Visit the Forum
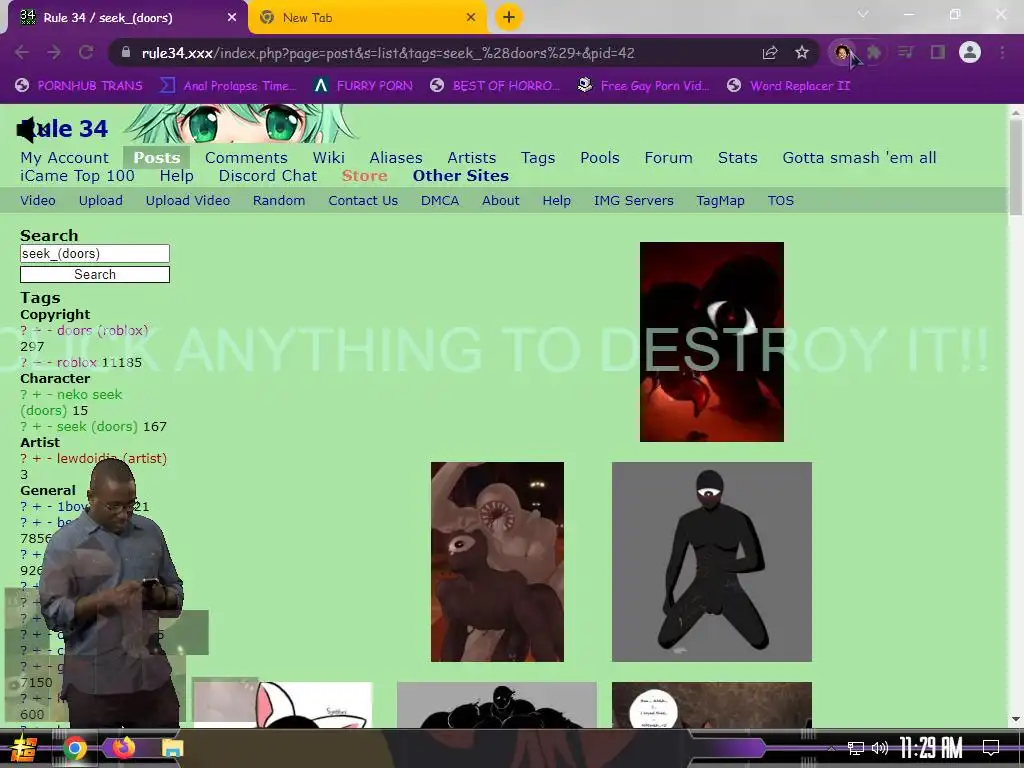 click(668, 157)
